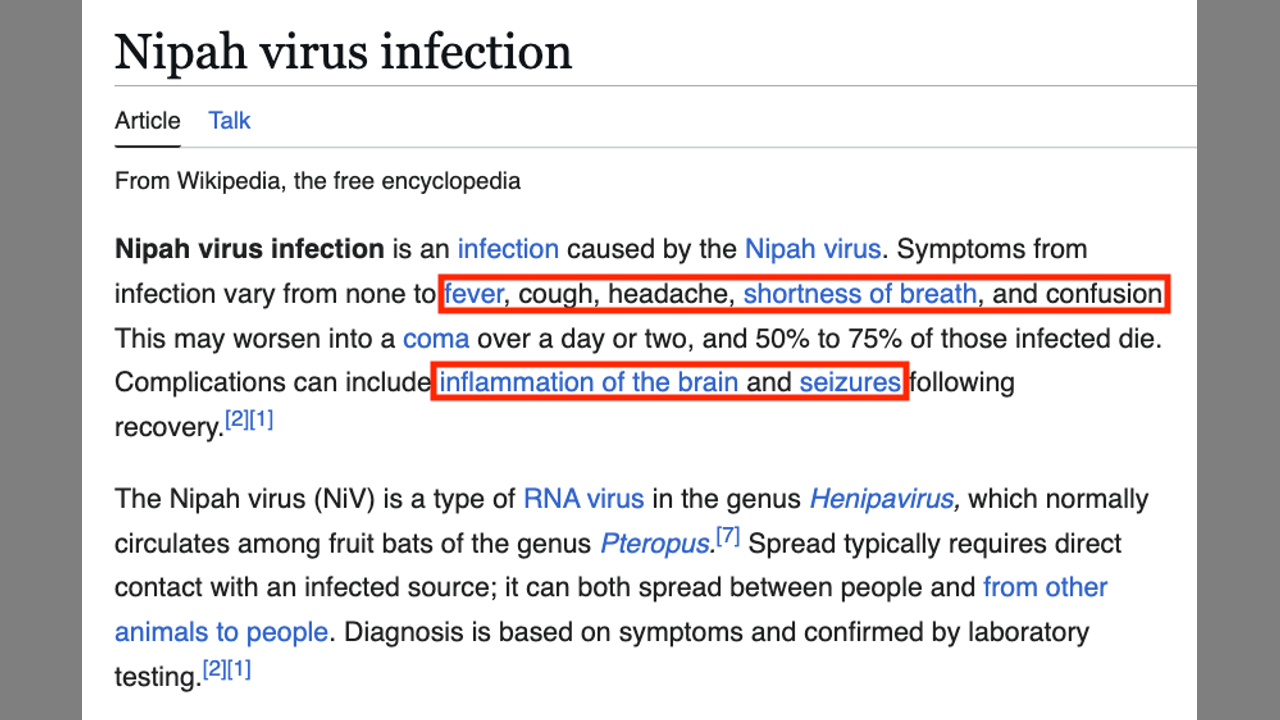Click 'From Wikipedia, the free encyclopedia' tagline
Viewport: 1280px width, 720px height.
(x=317, y=181)
